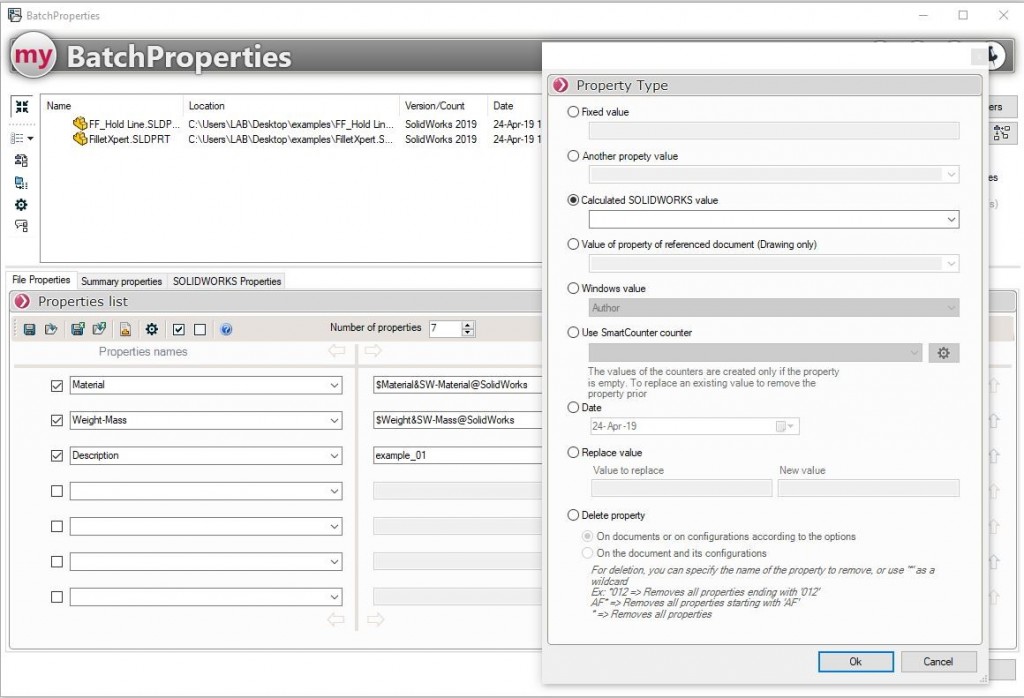Click the Excel import icon in Properties toolbar

(x=99, y=330)
